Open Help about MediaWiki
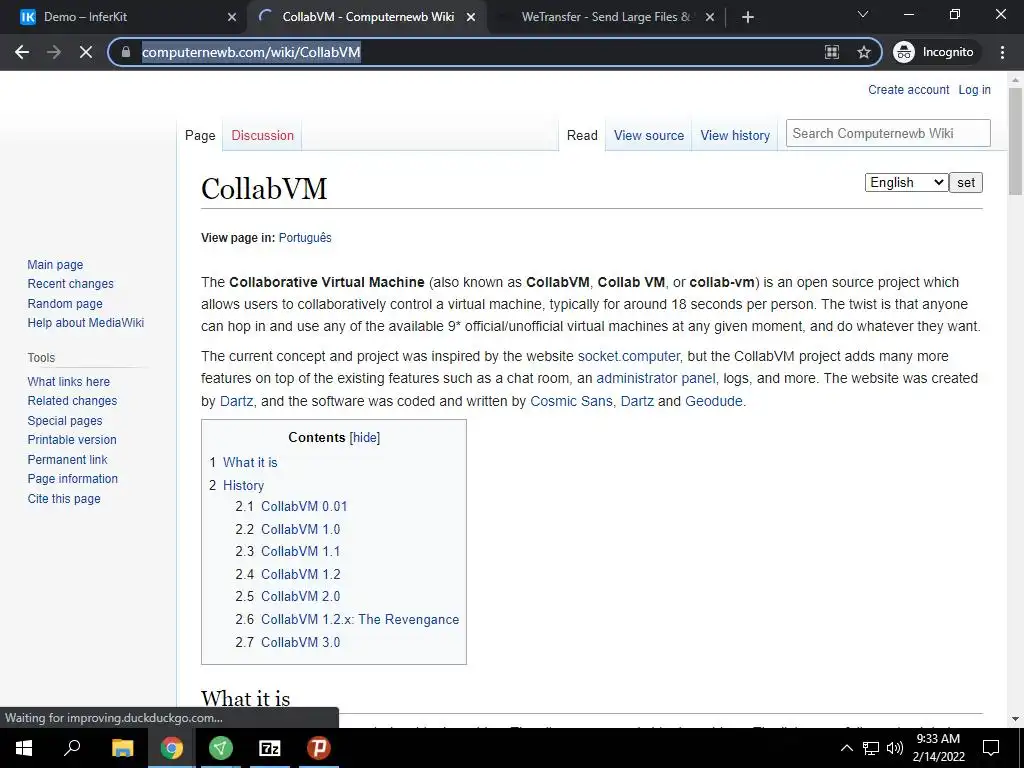Image resolution: width=1024 pixels, height=768 pixels. point(86,323)
